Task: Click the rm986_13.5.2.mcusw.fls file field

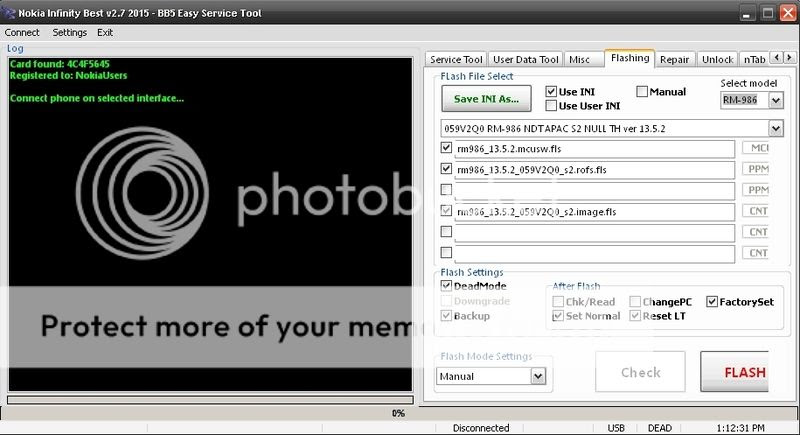Action: click(594, 149)
